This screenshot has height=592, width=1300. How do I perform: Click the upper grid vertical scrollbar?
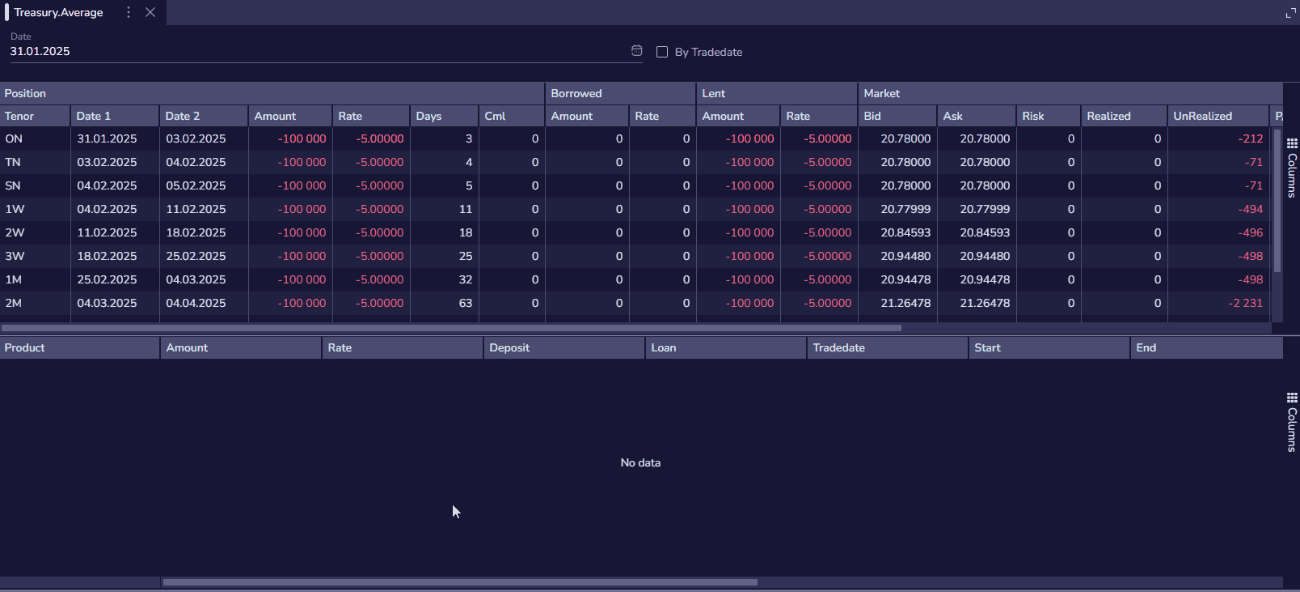[x=1276, y=200]
